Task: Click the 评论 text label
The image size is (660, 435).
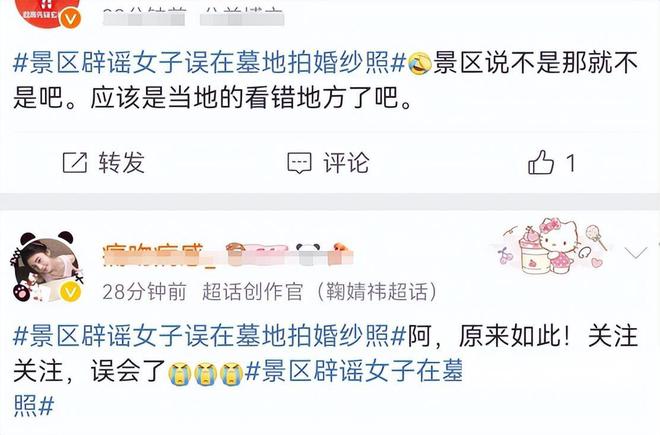Action: [x=346, y=163]
